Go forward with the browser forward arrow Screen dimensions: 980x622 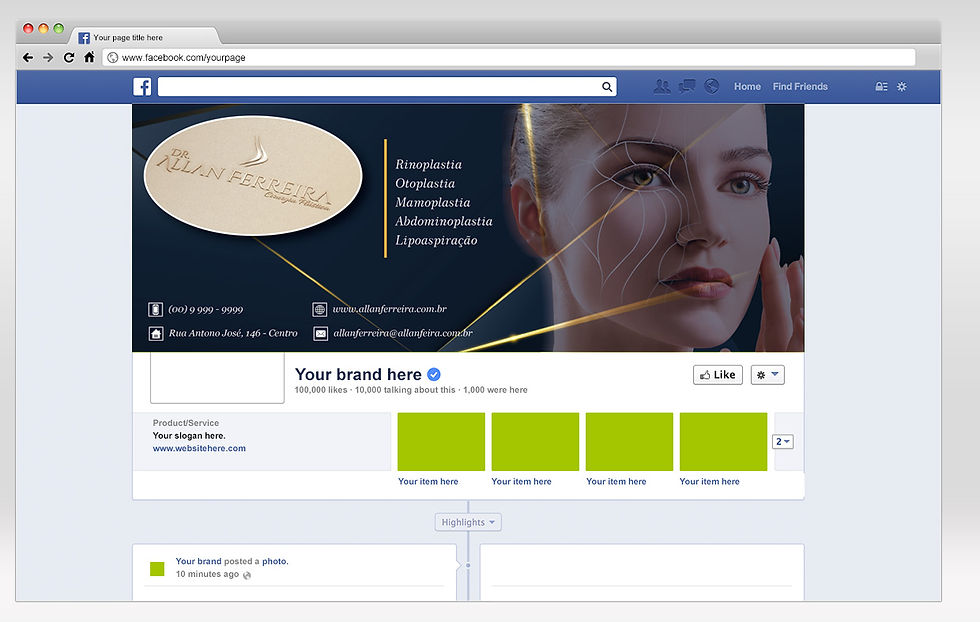48,58
